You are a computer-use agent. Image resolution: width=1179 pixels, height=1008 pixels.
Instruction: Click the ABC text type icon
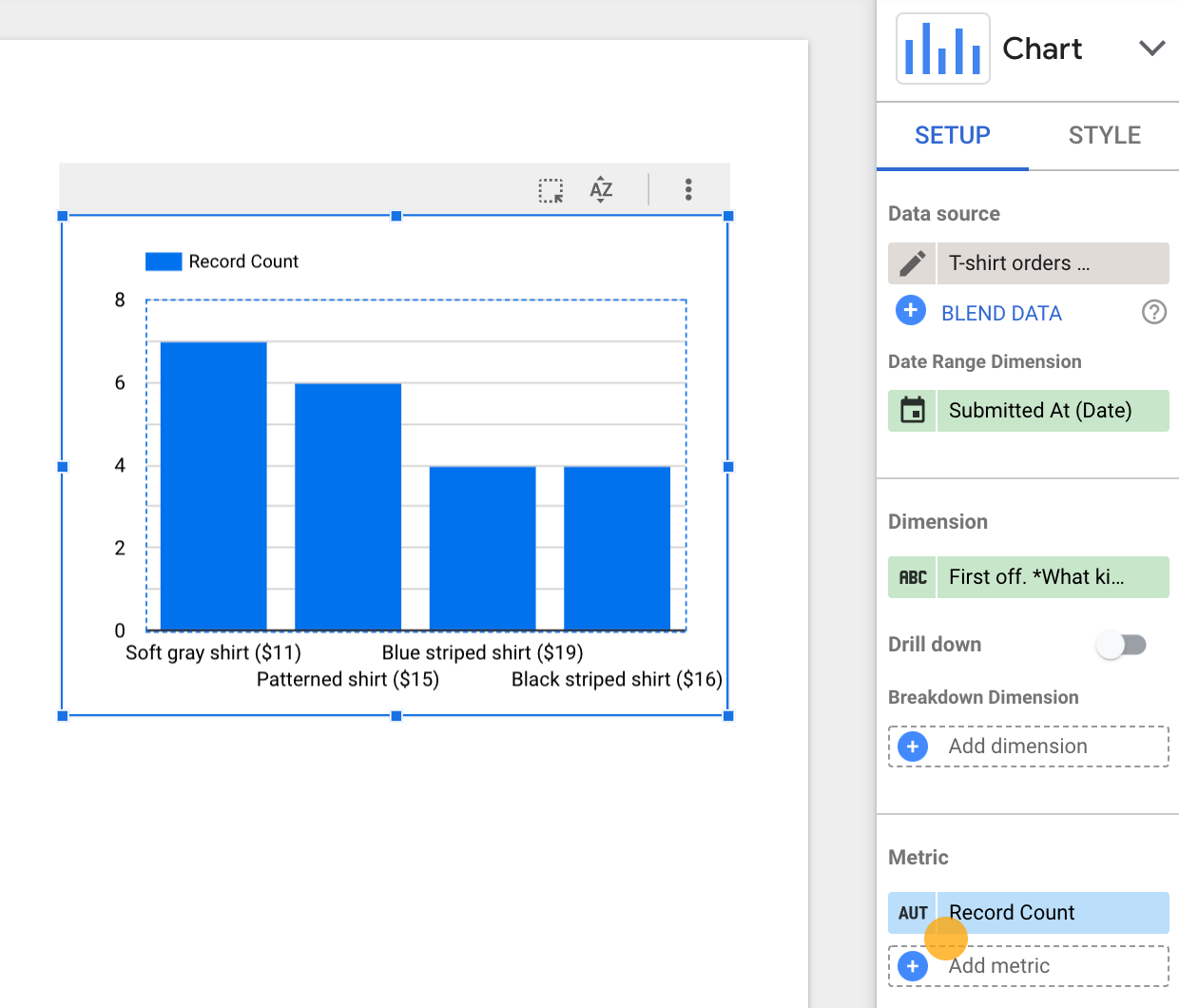pyautogui.click(x=912, y=577)
